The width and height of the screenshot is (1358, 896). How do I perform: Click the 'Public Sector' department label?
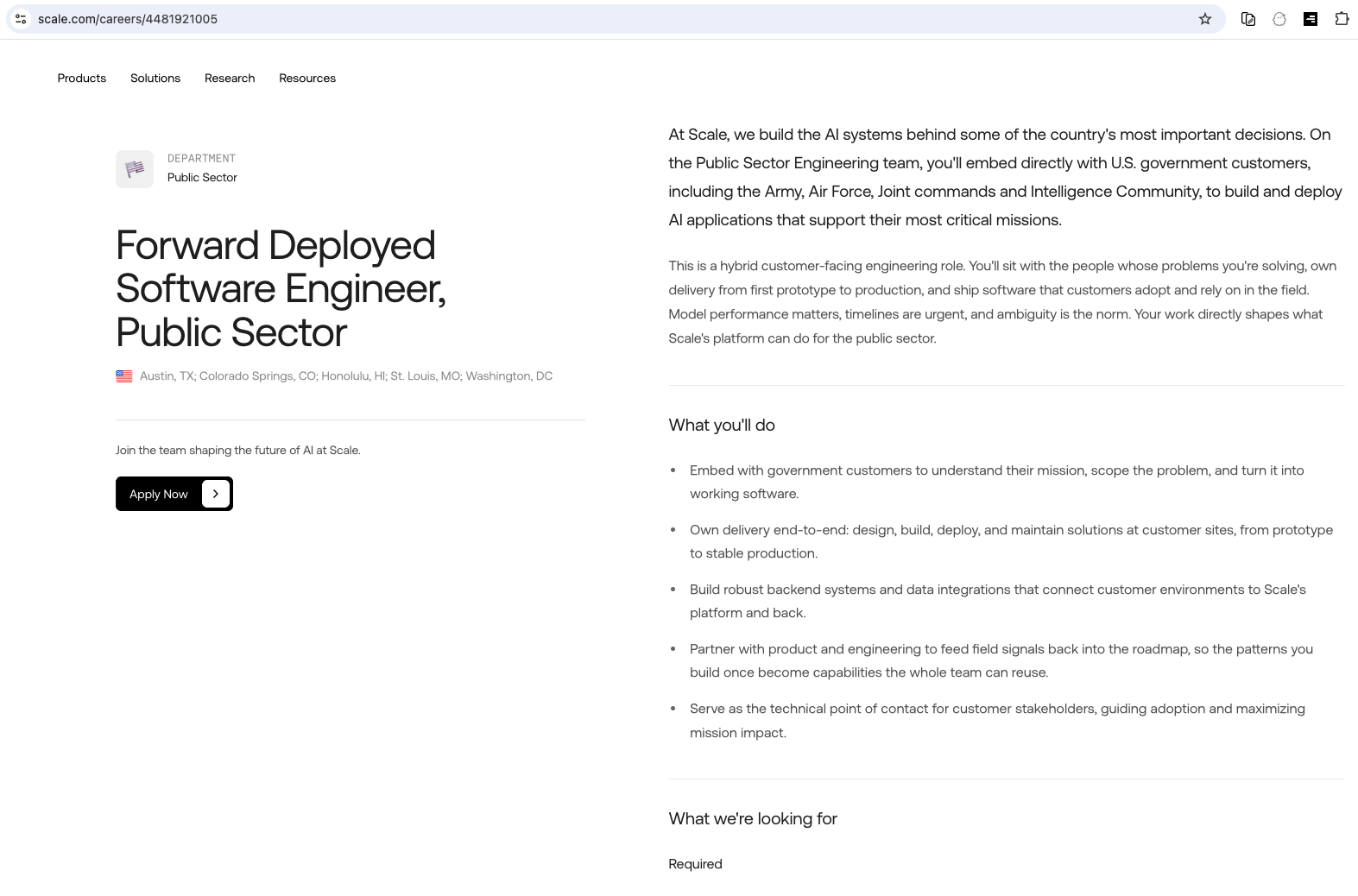point(202,178)
